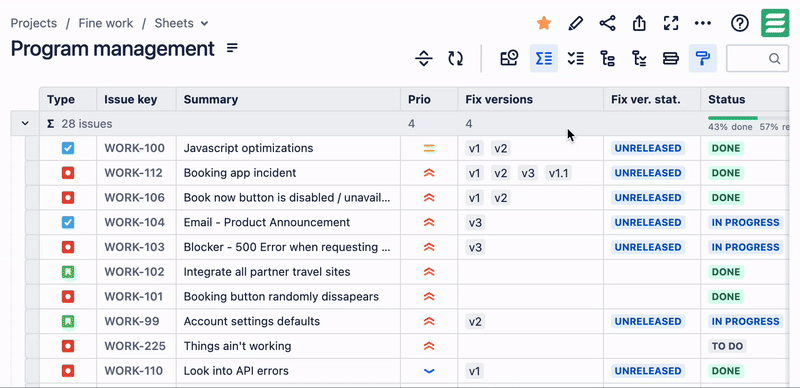This screenshot has height=388, width=800.
Task: Open the three-dot more actions menu
Action: point(703,23)
